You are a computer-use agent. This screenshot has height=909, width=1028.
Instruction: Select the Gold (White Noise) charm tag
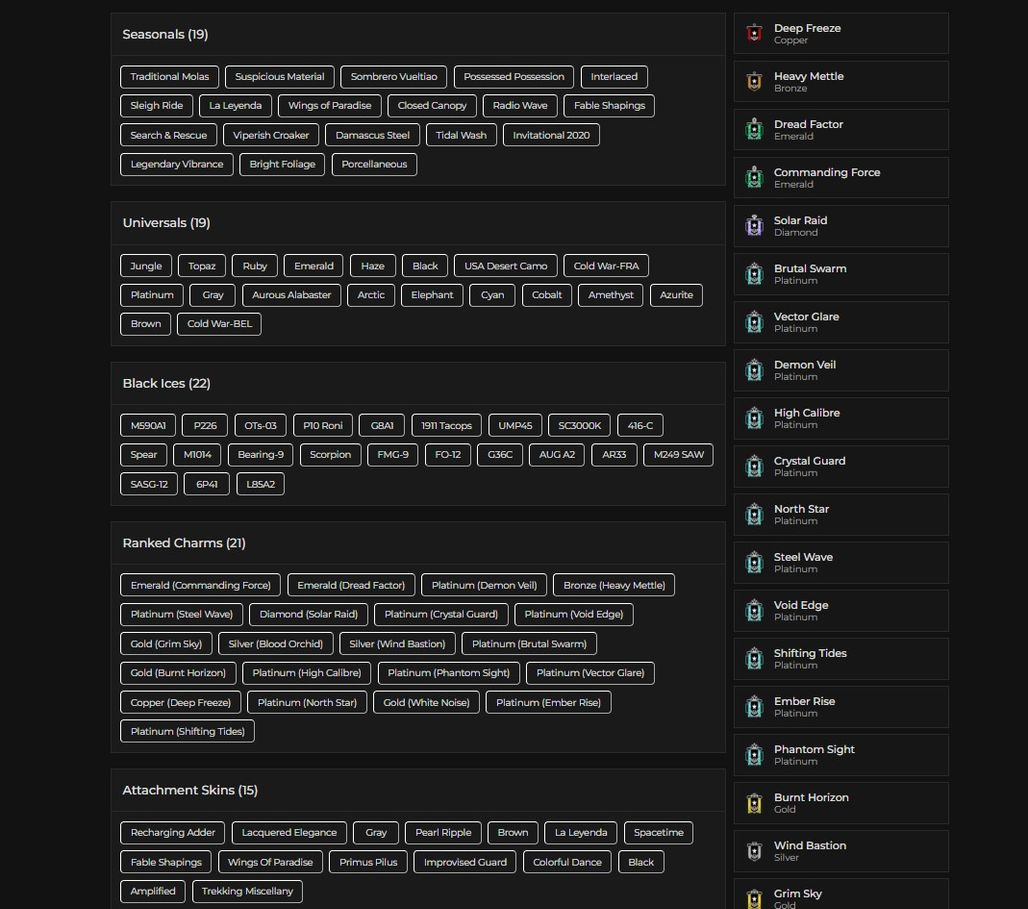(426, 702)
